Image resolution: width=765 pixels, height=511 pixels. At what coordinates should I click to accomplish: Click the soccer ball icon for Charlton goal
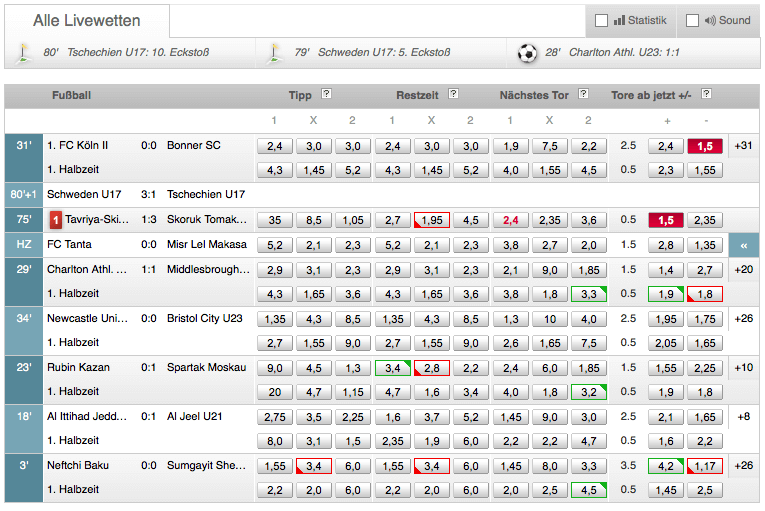[x=527, y=53]
